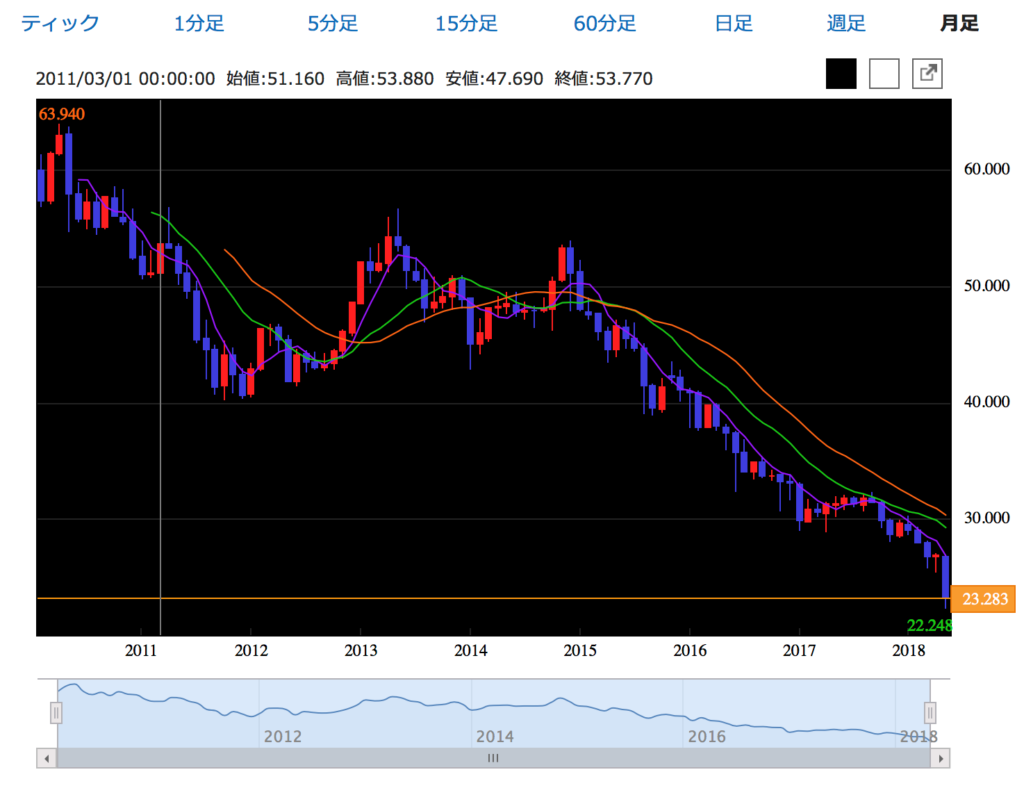Click the 始値:51.160 open price readout
The width and height of the screenshot is (1024, 788).
(x=276, y=79)
